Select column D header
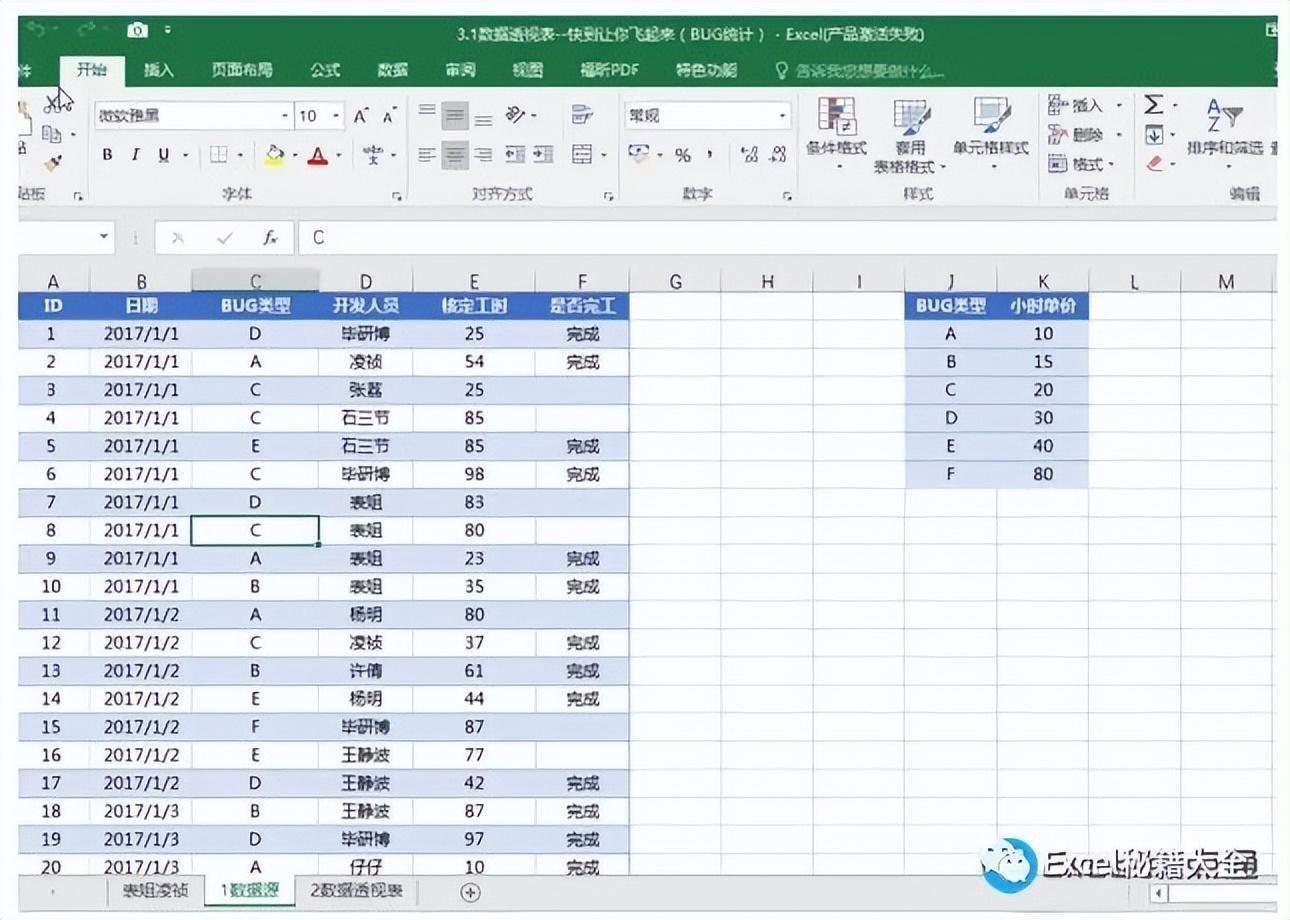Image resolution: width=1290 pixels, height=920 pixels. 366,282
